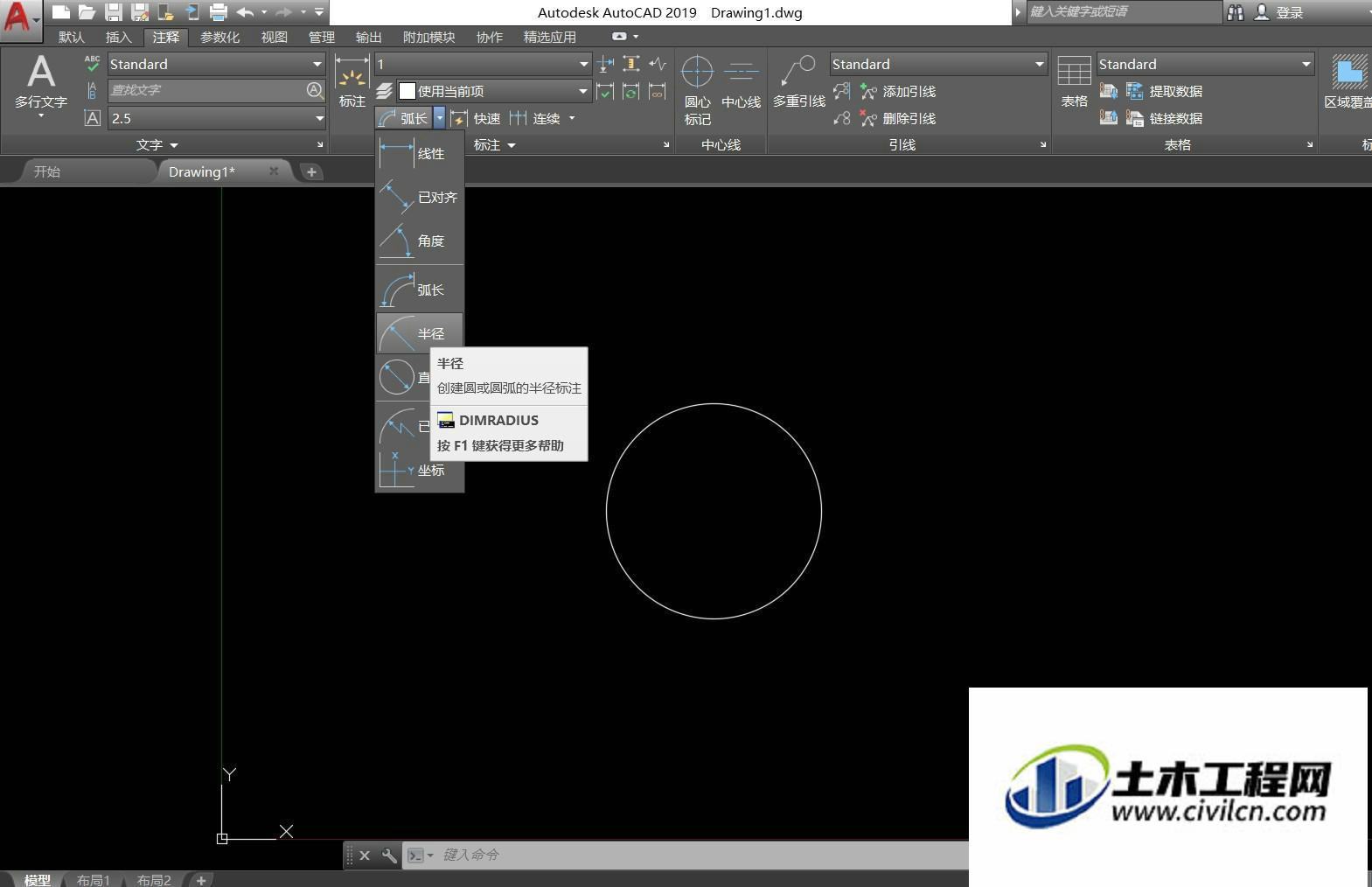Click Remove Leader (删除引线)
This screenshot has width=1372, height=887.
tap(898, 118)
